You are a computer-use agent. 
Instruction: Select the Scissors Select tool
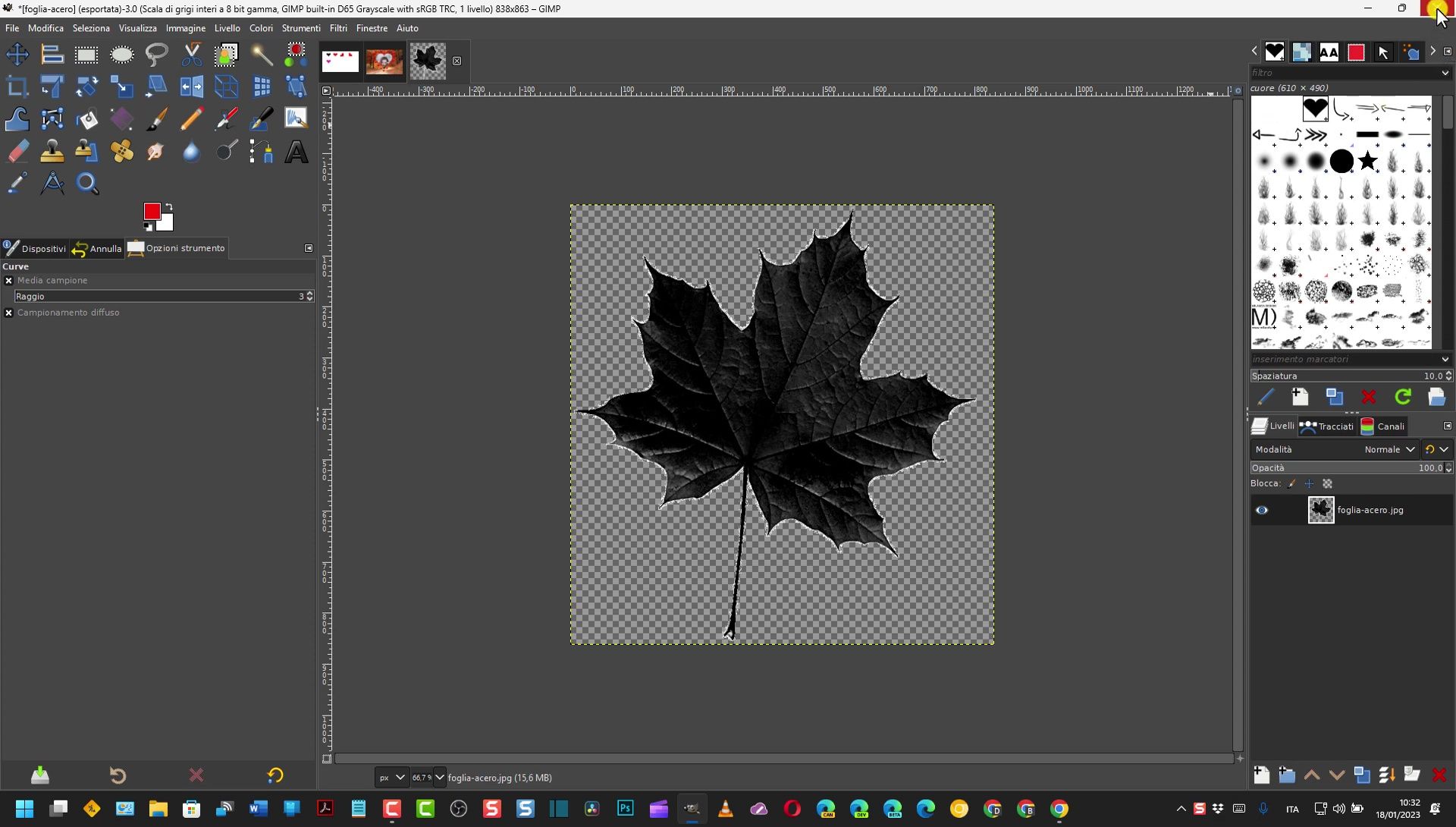click(x=191, y=55)
